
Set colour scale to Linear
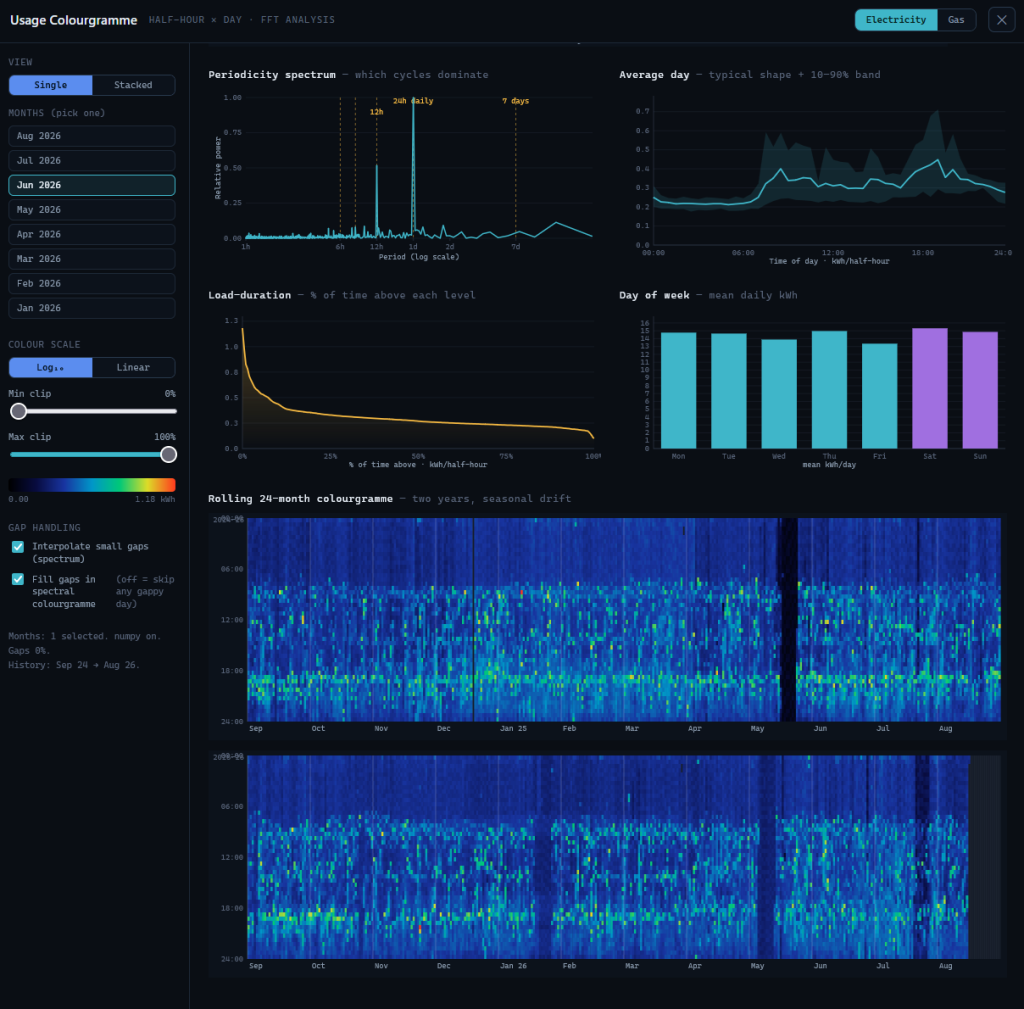(x=133, y=368)
